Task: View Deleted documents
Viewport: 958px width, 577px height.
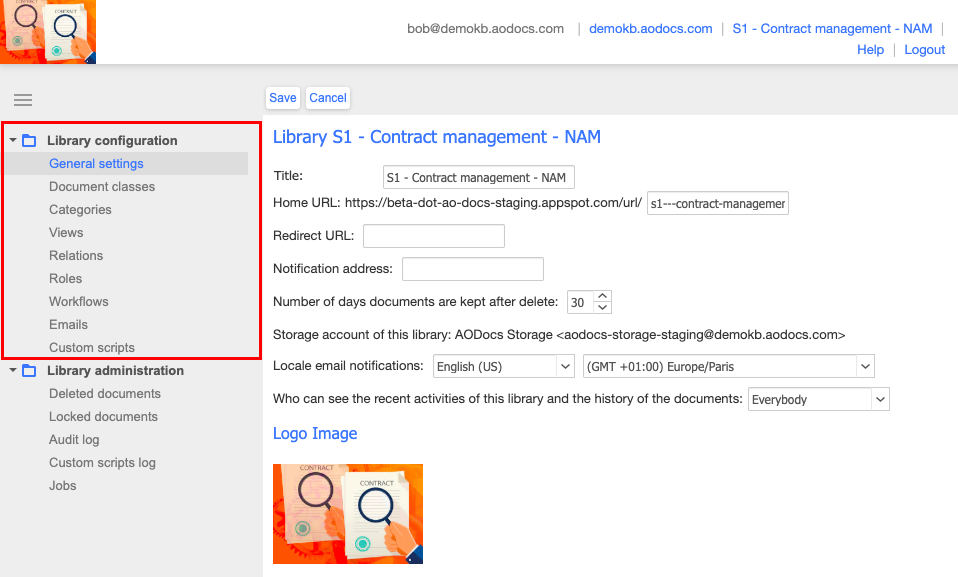Action: (x=105, y=394)
